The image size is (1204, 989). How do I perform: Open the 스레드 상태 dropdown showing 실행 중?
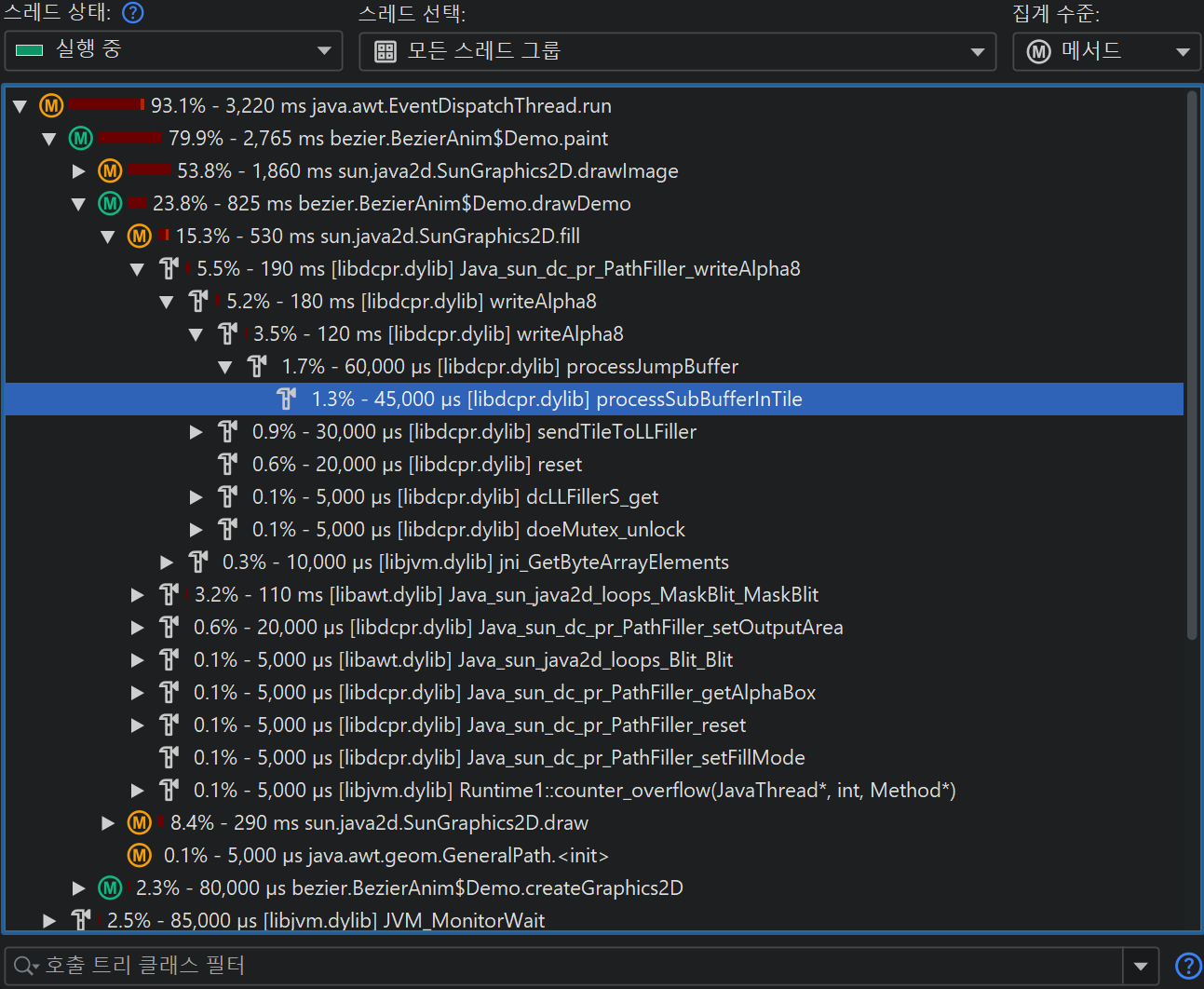click(174, 51)
